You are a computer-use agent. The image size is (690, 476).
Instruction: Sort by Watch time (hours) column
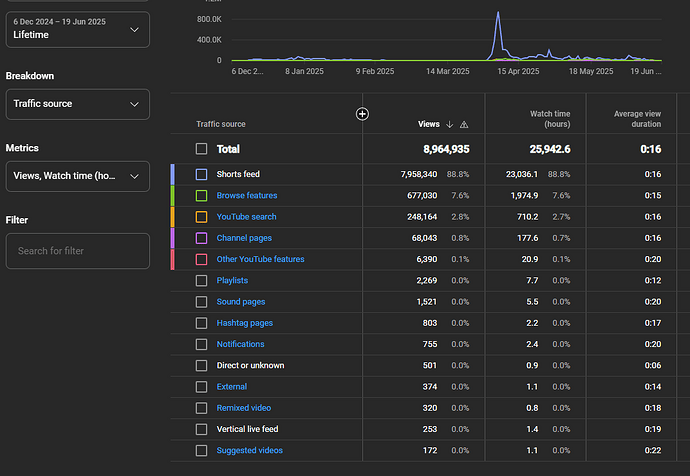coord(549,119)
